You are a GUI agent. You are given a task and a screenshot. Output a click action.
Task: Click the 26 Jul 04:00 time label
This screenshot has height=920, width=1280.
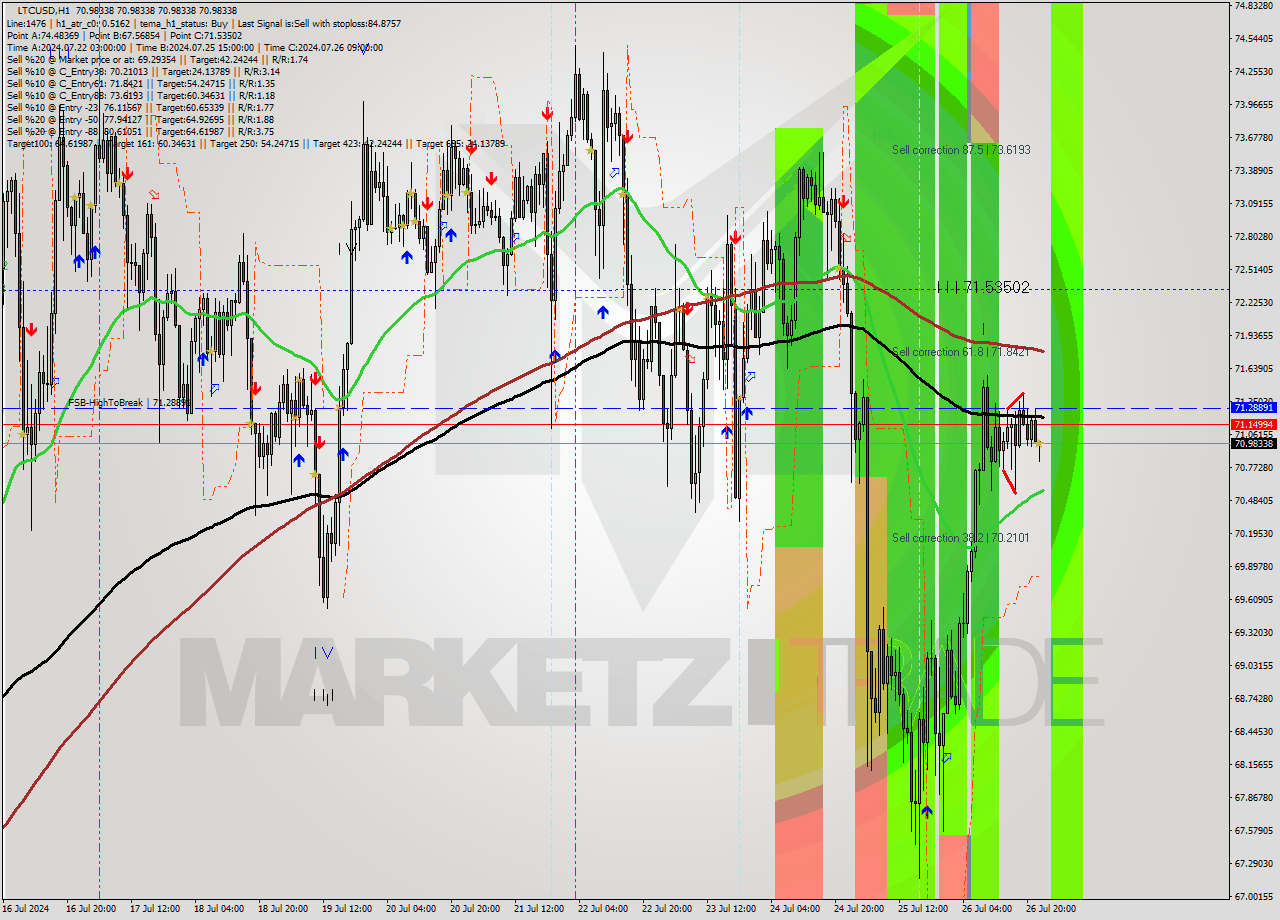987,909
